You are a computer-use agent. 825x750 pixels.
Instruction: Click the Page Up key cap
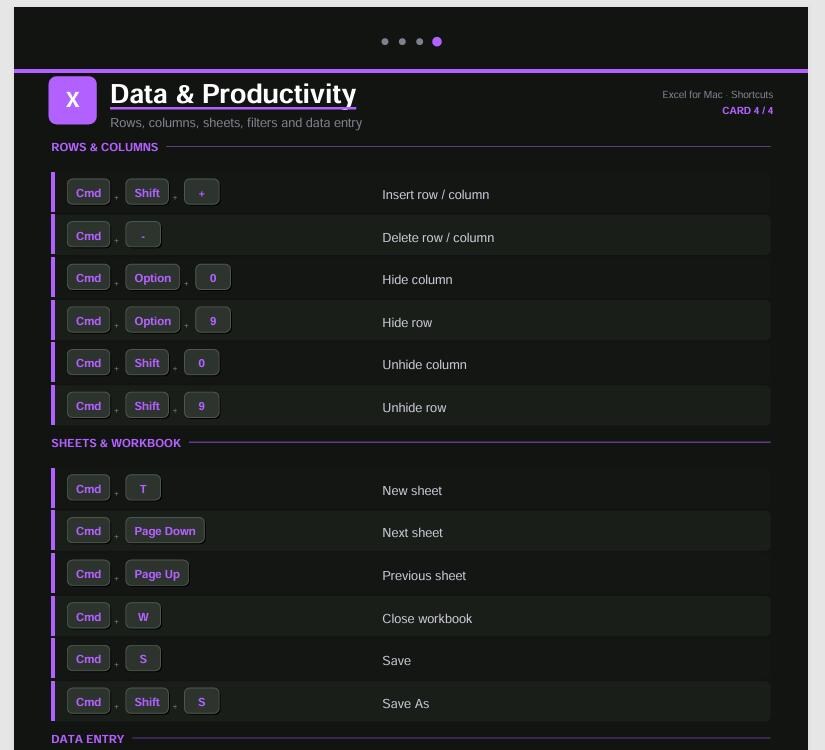coord(157,574)
